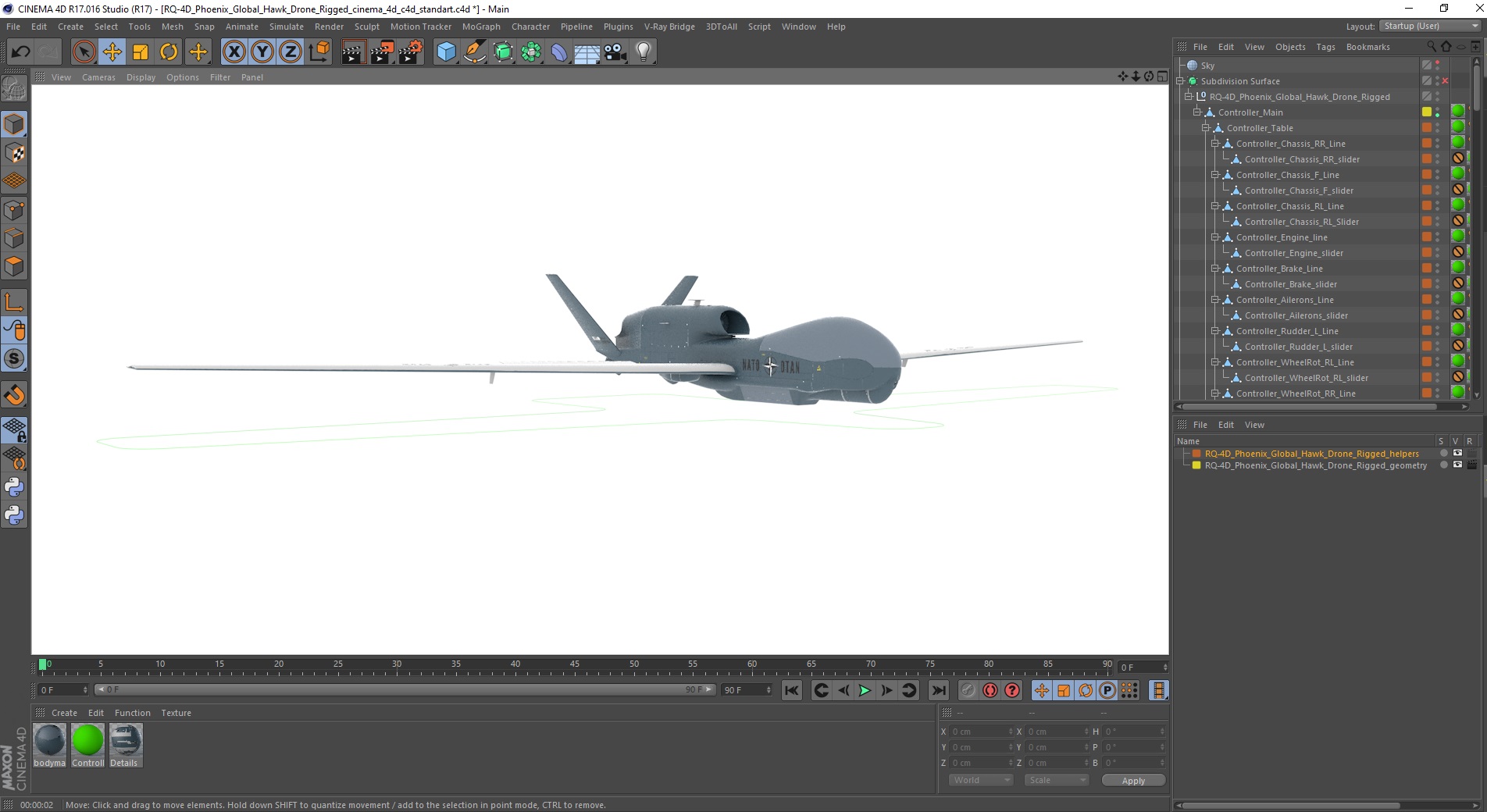Toggle the Y axis lock

262,52
